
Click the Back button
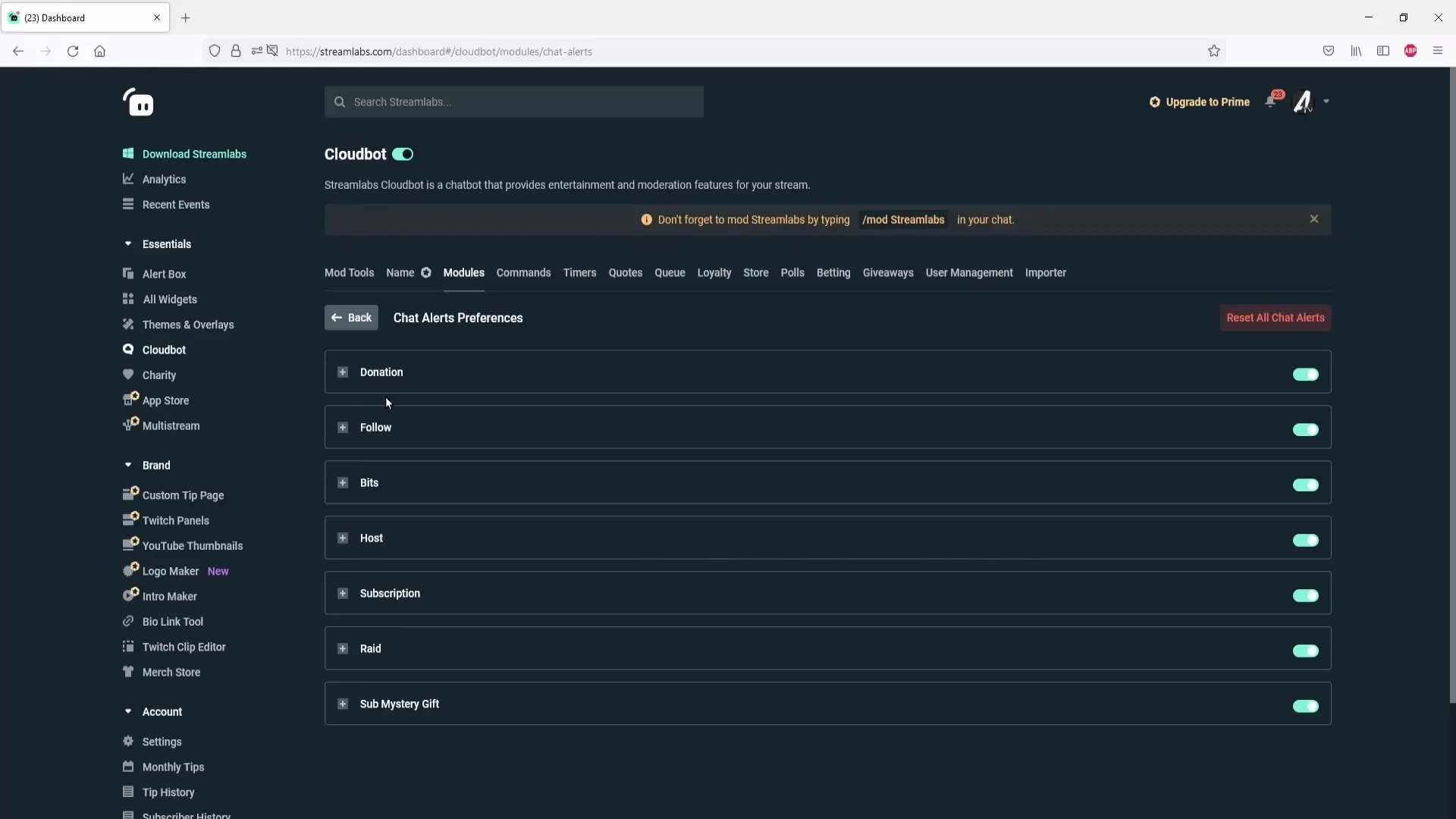[351, 318]
